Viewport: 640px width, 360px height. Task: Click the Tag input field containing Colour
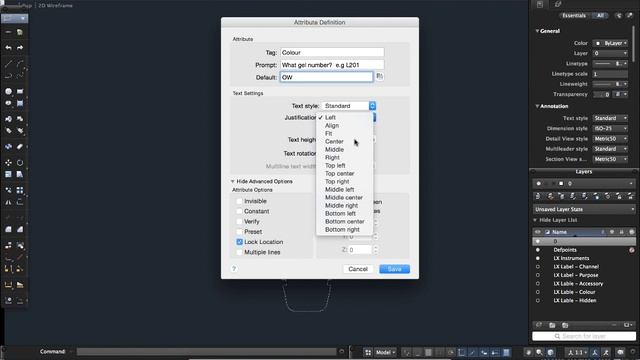point(332,53)
